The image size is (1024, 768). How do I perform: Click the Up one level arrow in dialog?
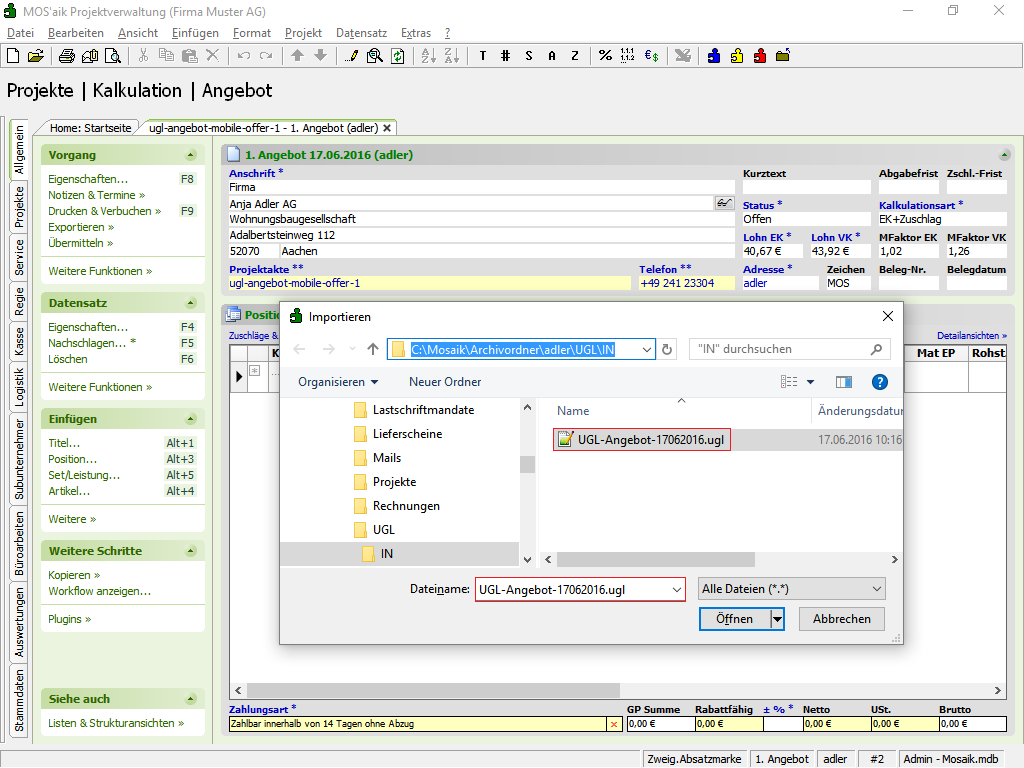point(373,349)
